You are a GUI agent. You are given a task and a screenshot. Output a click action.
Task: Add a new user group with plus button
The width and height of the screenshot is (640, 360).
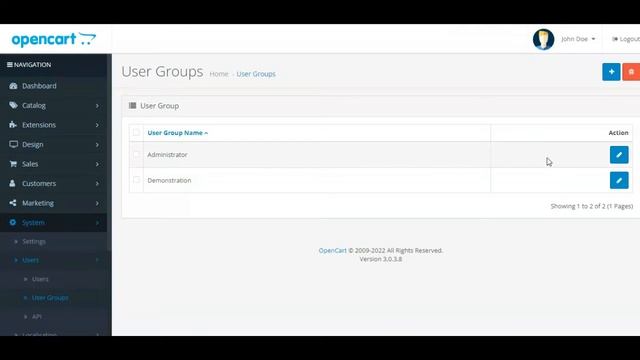611,72
